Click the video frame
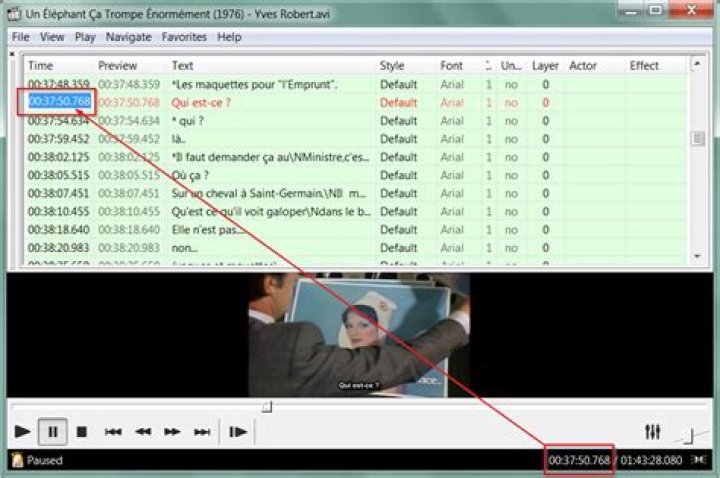Image resolution: width=720 pixels, height=478 pixels. coord(359,335)
